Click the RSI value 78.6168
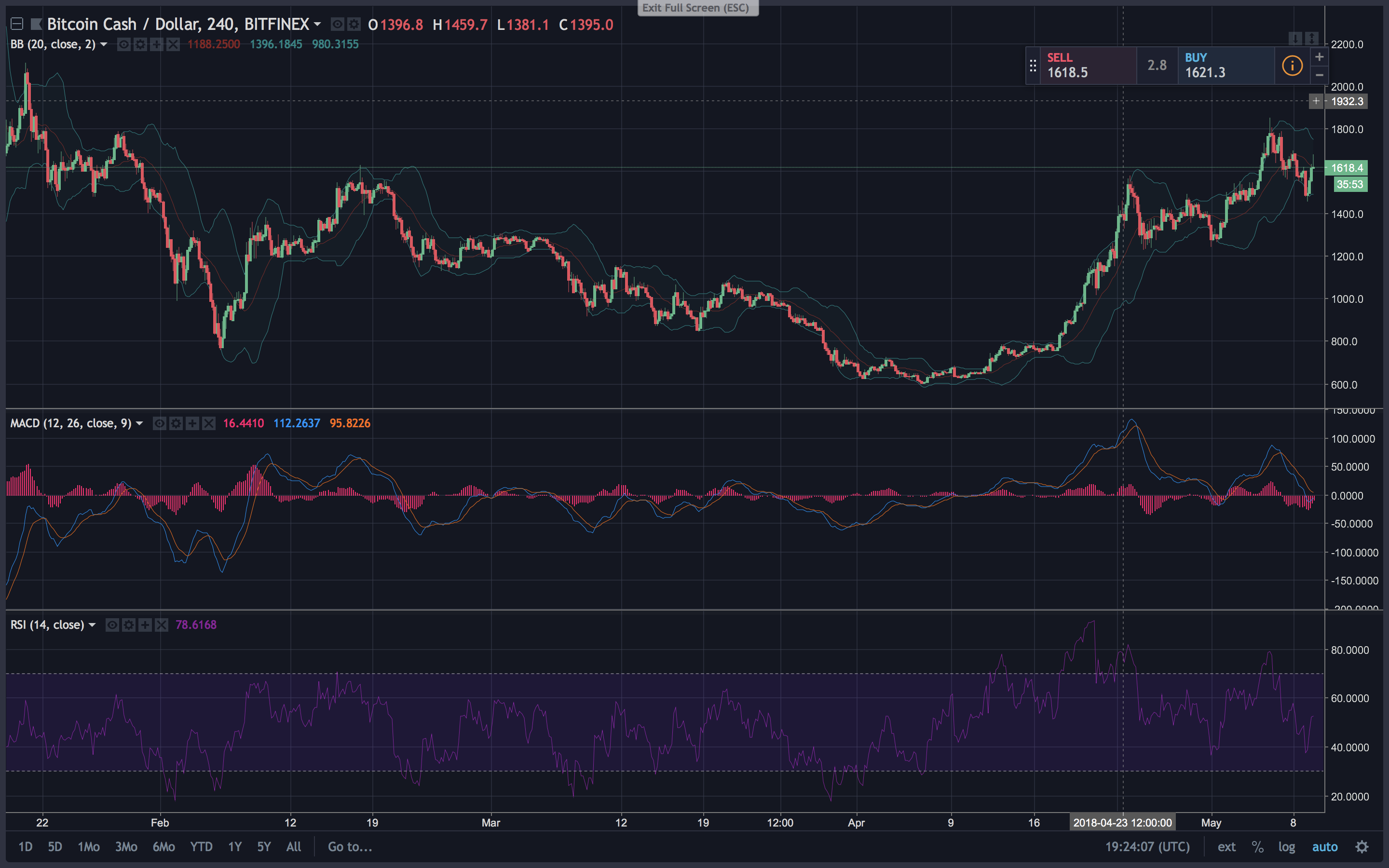 [196, 624]
